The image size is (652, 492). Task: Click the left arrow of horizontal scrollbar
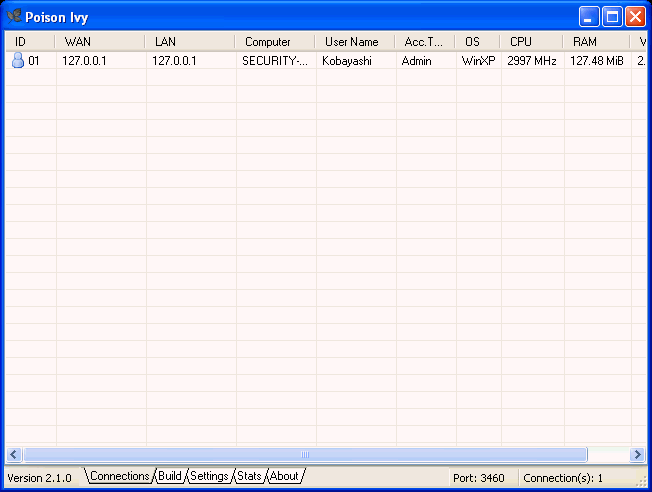[14, 455]
